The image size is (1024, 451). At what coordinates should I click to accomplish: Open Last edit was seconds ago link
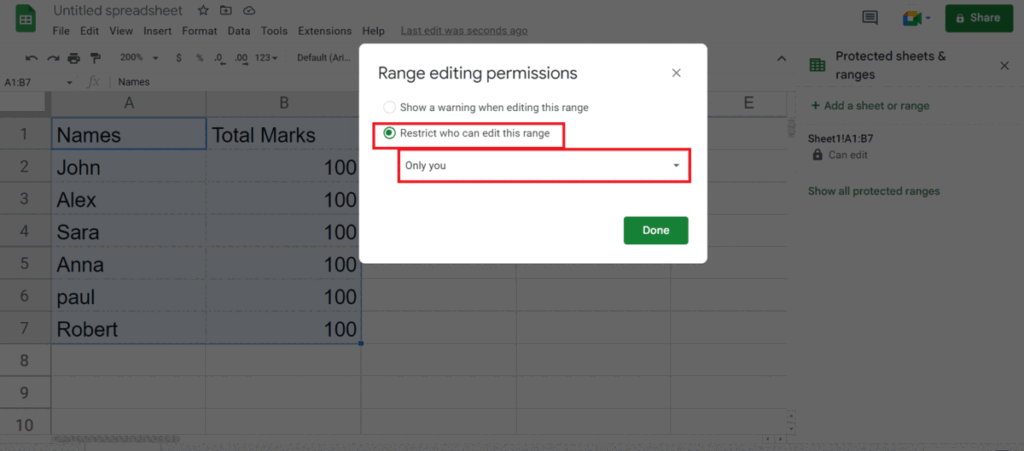pos(464,31)
